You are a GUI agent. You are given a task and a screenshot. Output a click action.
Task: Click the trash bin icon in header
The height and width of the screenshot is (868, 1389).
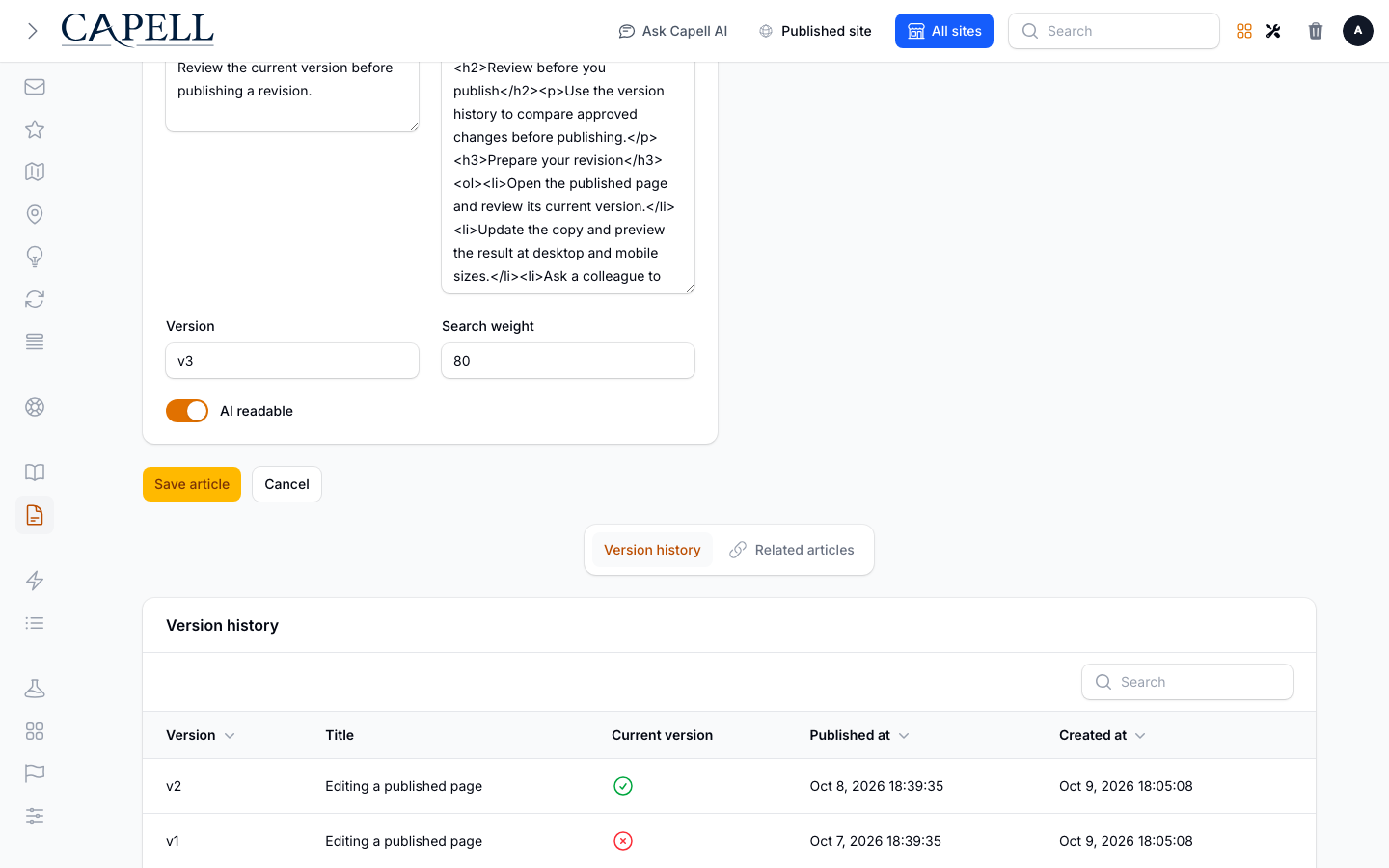[1316, 31]
